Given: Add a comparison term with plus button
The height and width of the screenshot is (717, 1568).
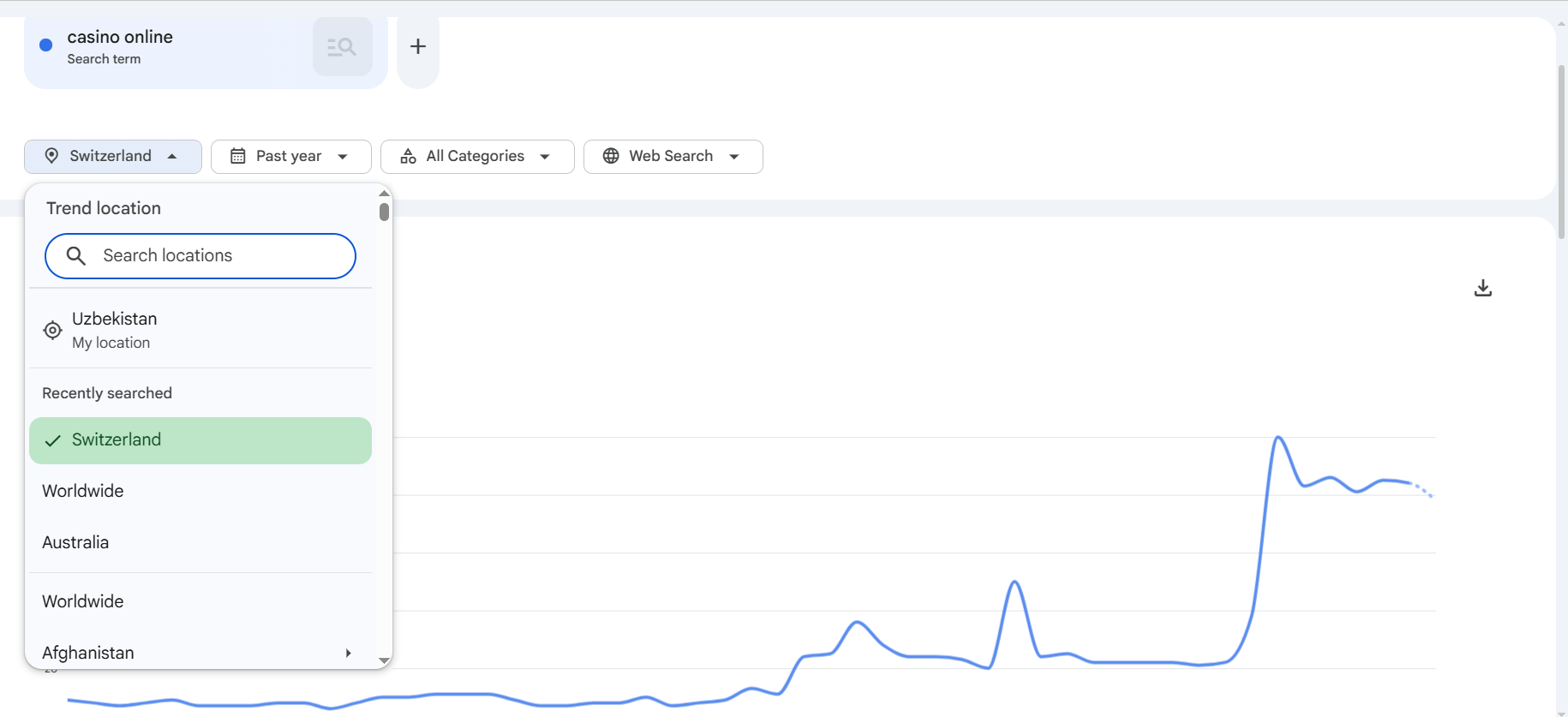Looking at the screenshot, I should coord(418,46).
